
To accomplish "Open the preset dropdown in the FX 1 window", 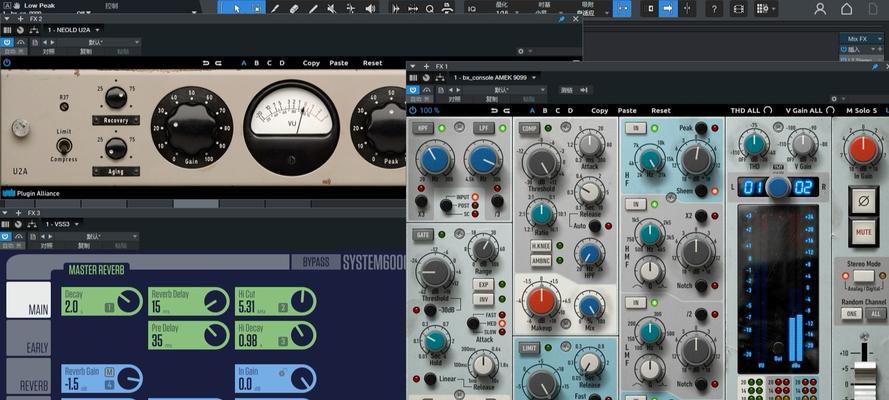I will 505,90.
